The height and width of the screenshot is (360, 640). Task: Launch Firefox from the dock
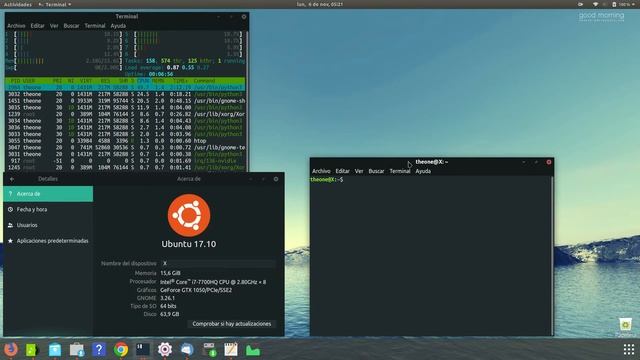11,349
